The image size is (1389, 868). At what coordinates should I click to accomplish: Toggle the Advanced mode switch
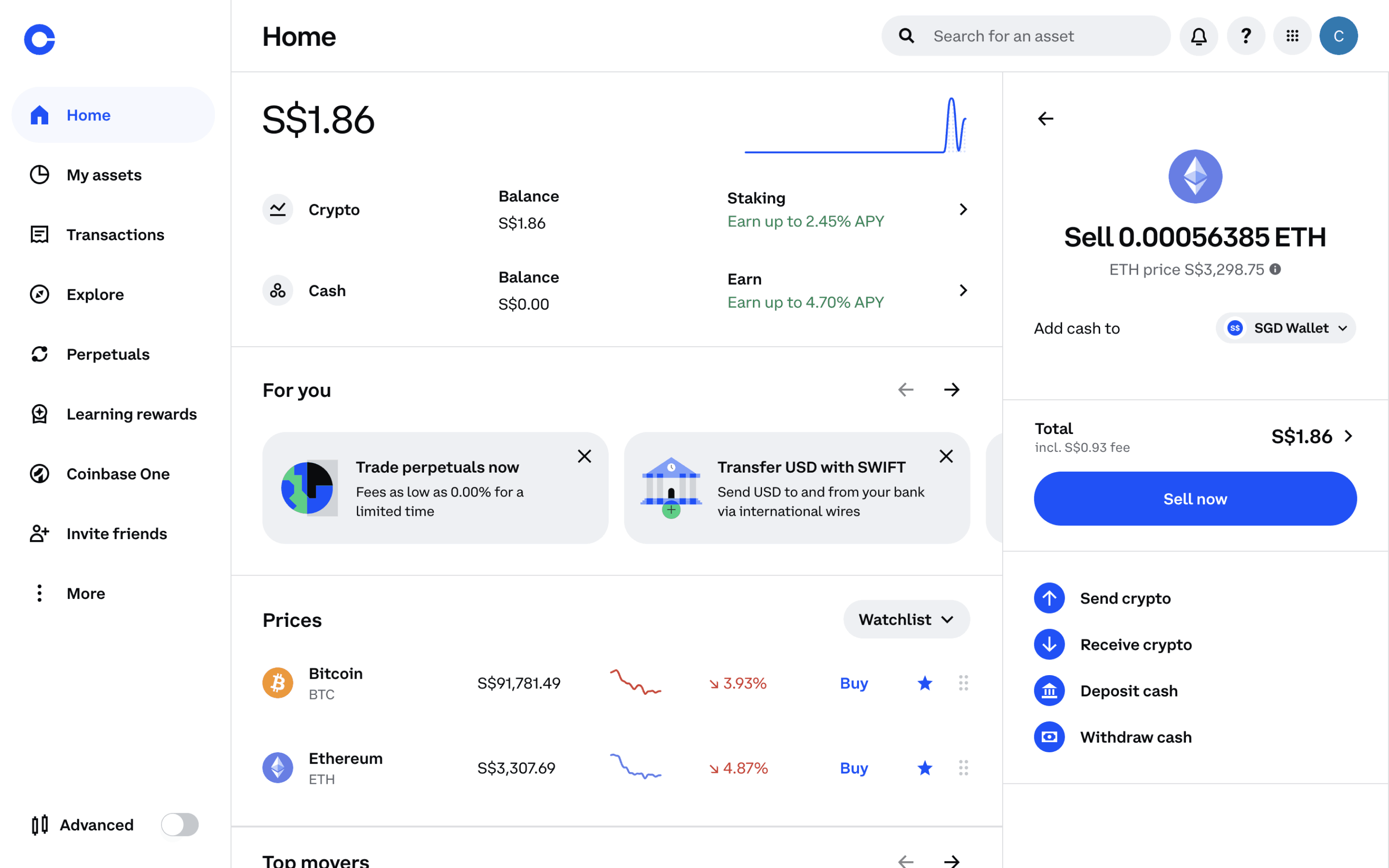(x=180, y=824)
